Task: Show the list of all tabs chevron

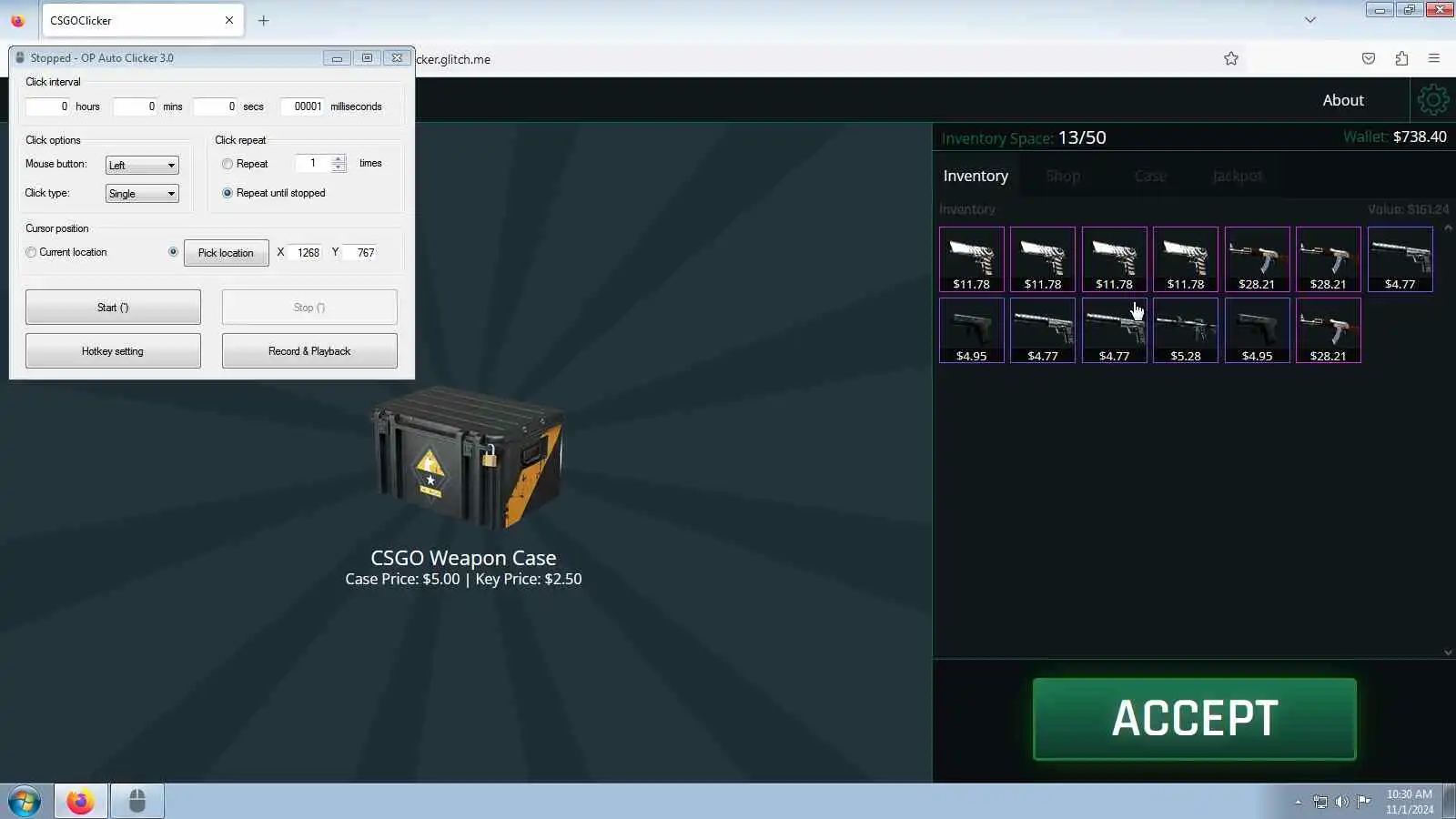Action: 1310,20
